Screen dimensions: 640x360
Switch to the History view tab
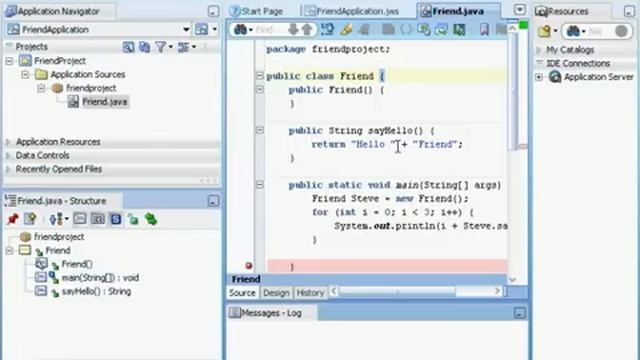(310, 293)
